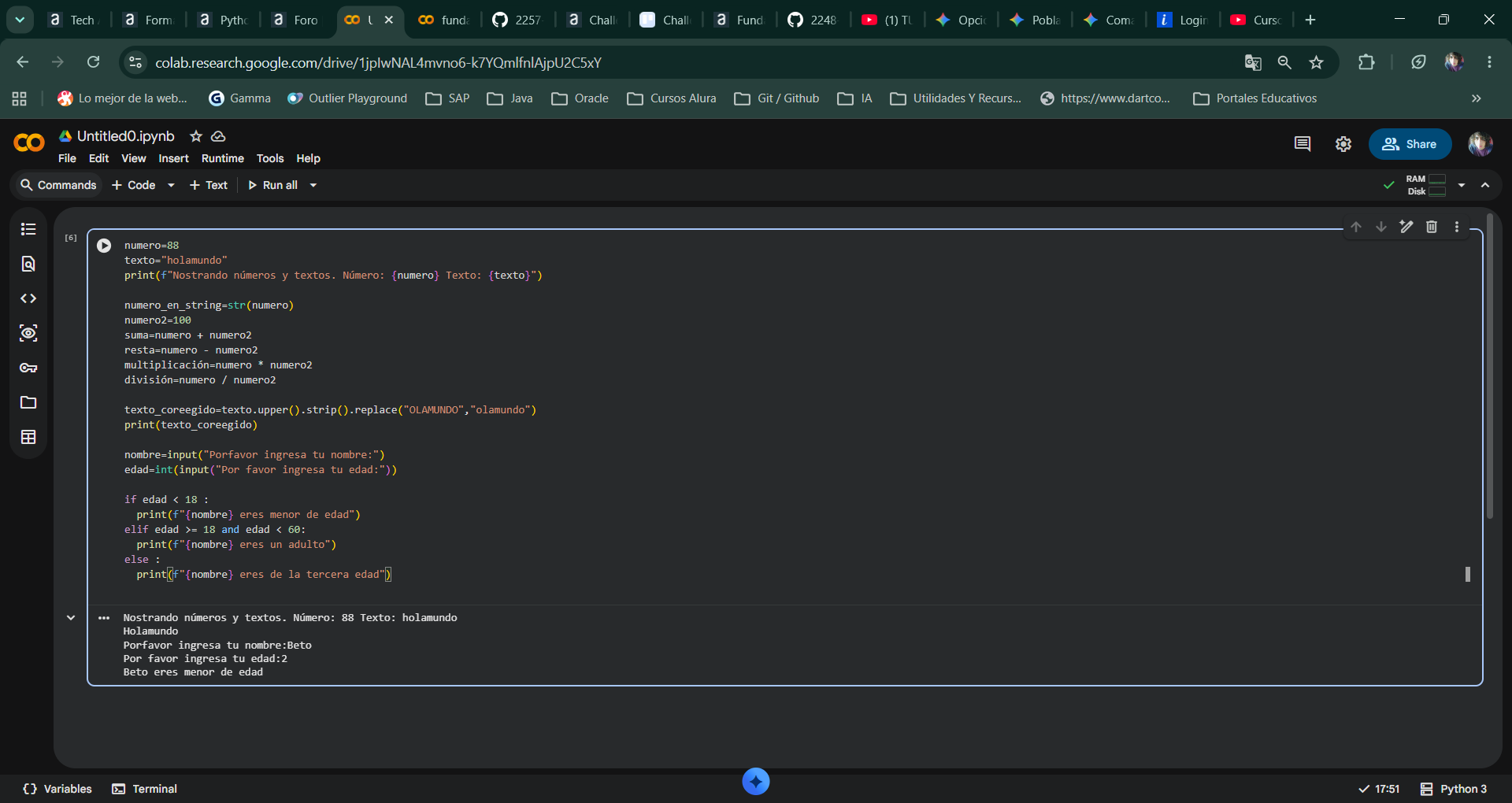This screenshot has height=803, width=1512.
Task: Run the code cell
Action: point(104,246)
